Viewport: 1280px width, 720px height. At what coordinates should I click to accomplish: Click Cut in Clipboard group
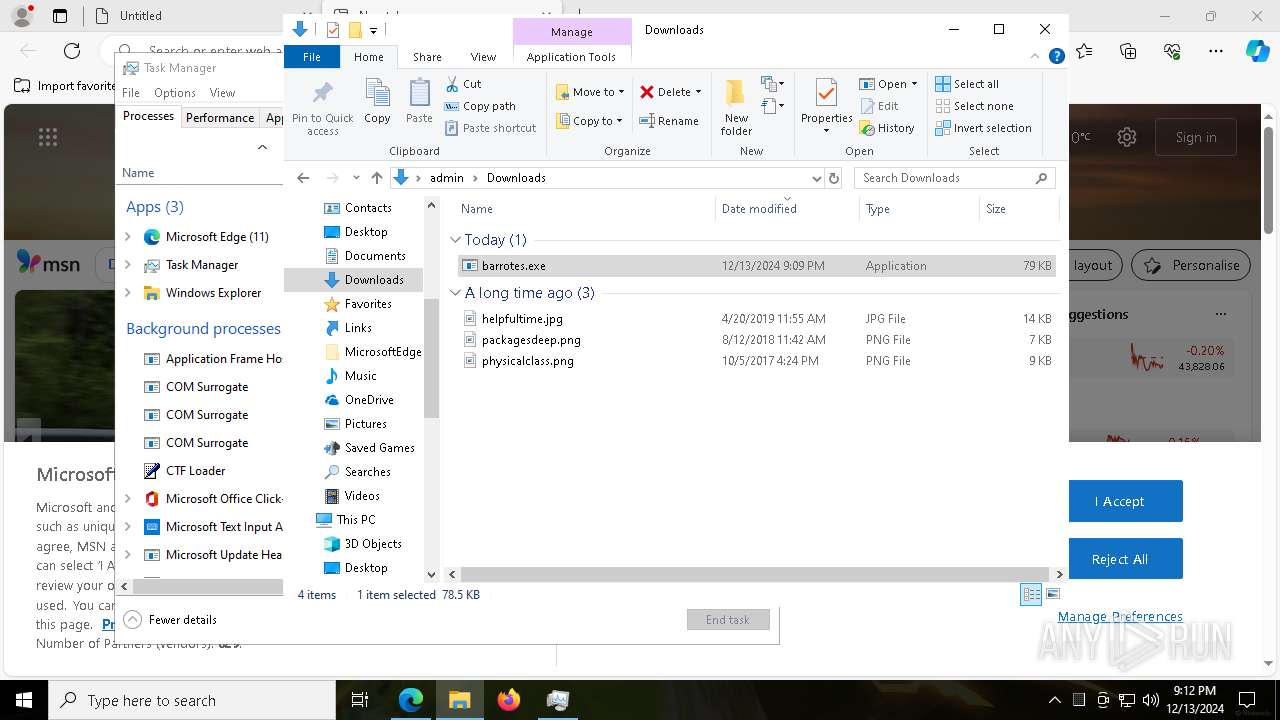463,84
